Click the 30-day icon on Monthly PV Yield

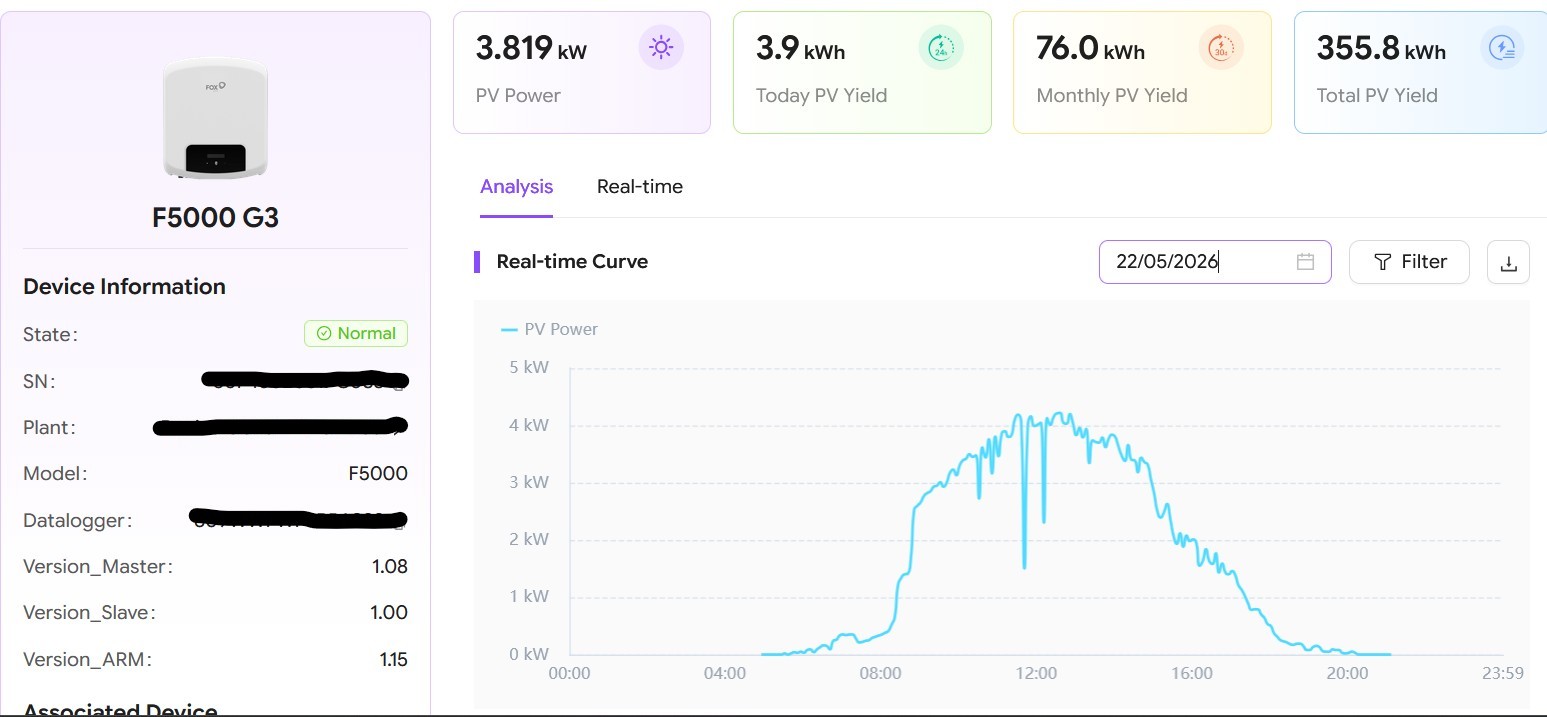pos(1221,48)
